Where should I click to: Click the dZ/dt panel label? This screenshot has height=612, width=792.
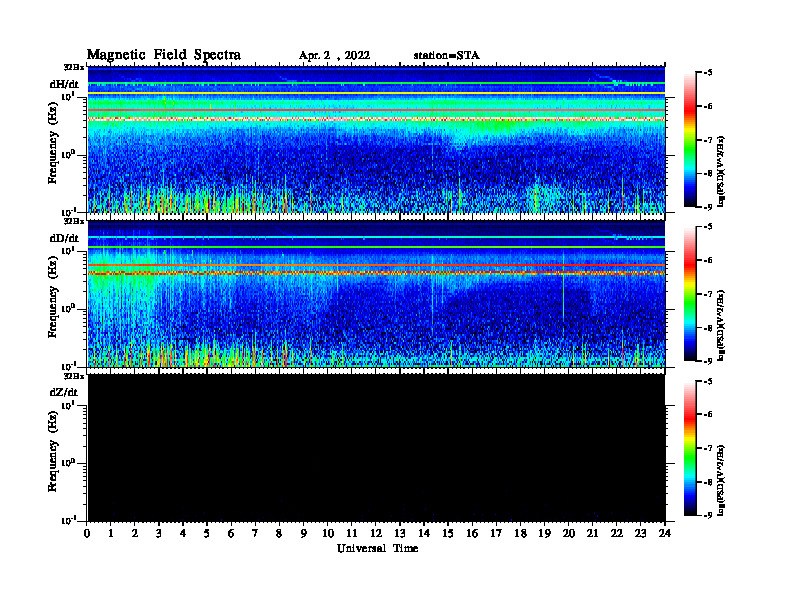pyautogui.click(x=64, y=392)
